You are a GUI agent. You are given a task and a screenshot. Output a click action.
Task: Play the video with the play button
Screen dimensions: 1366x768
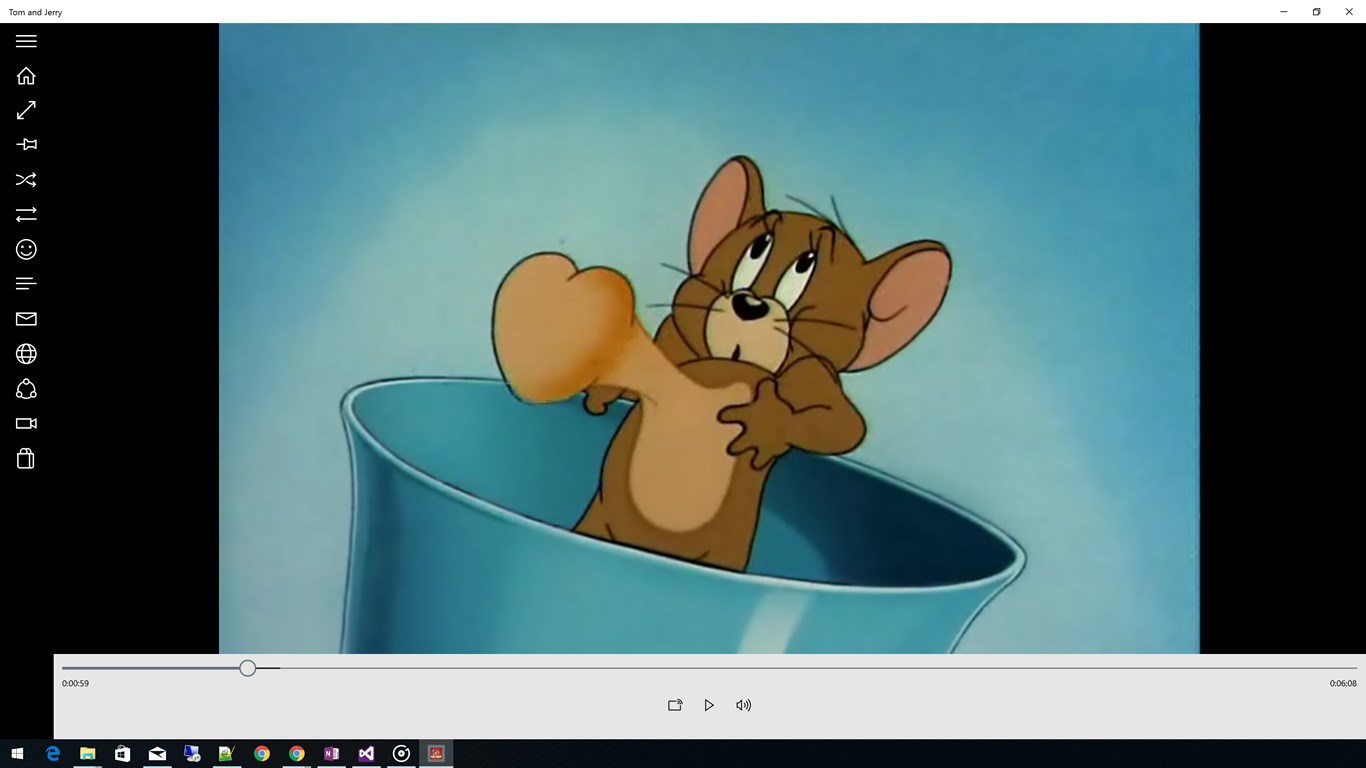(709, 705)
